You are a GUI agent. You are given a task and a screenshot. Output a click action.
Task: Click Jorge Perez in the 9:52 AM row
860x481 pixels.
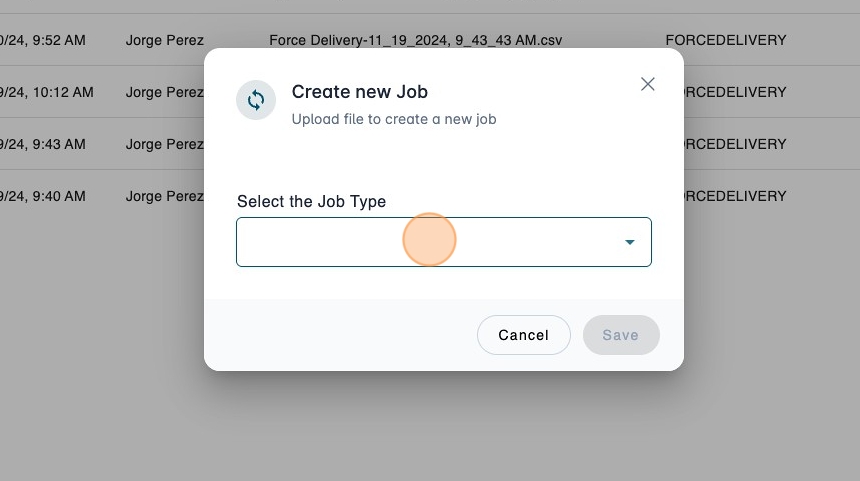click(x=164, y=40)
